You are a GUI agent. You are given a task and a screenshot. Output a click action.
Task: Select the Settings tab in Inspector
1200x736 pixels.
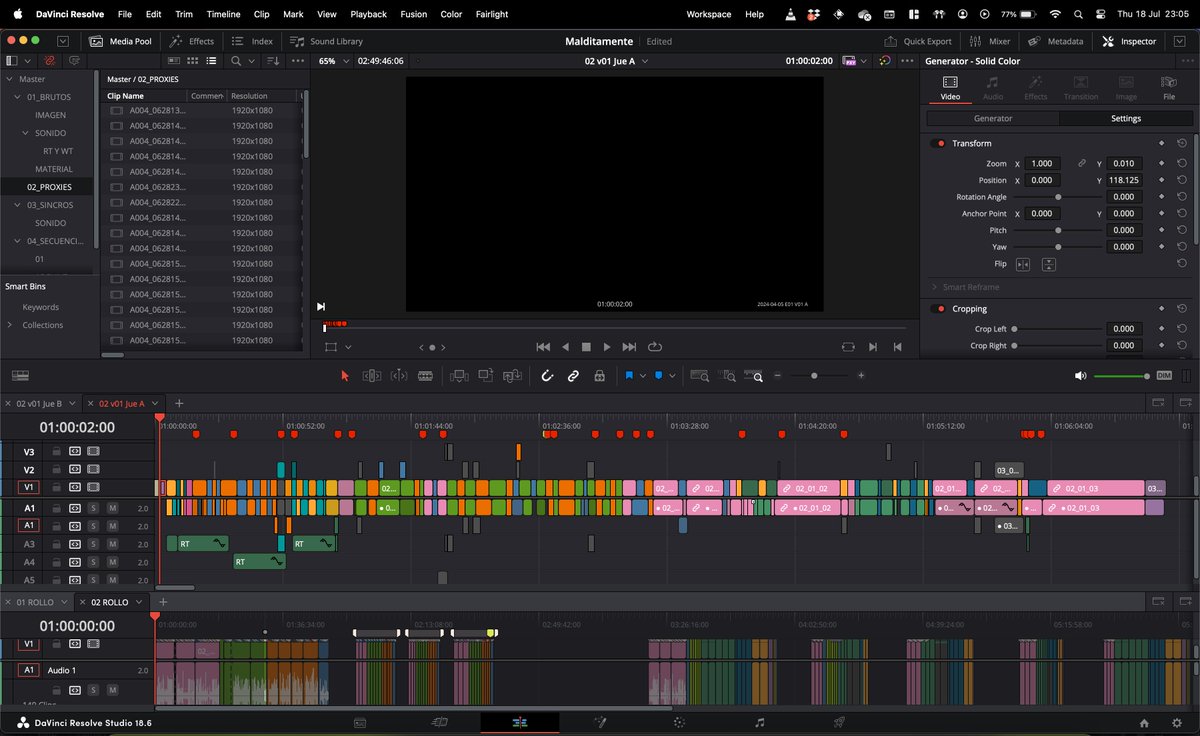coord(1126,118)
